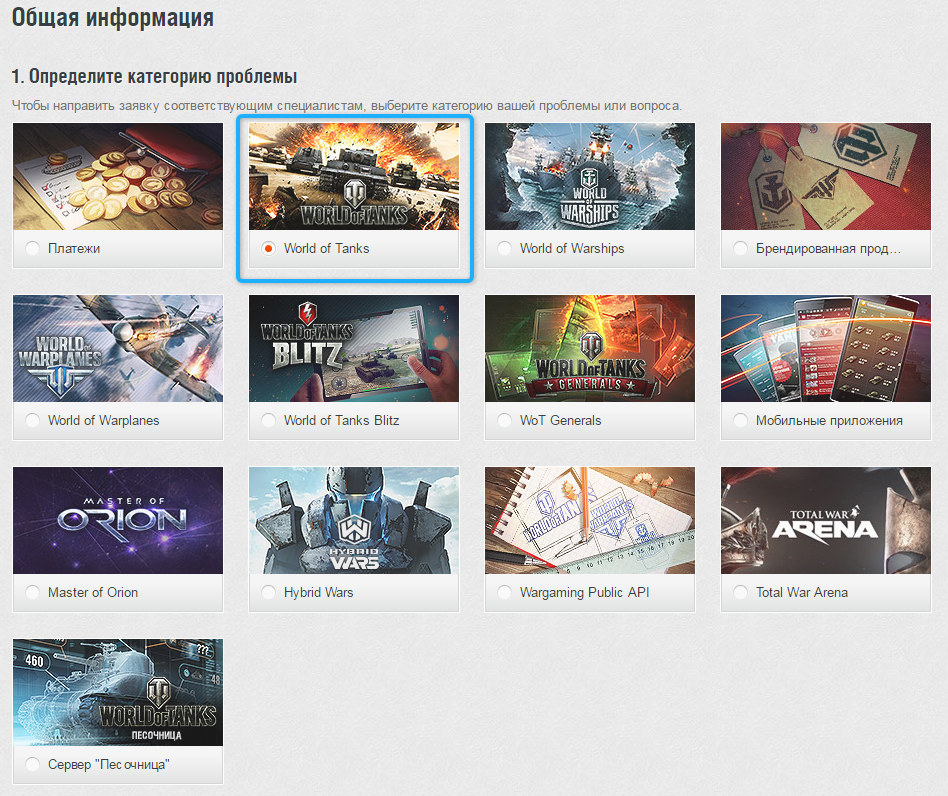This screenshot has height=796, width=948.
Task: Click the World of Tanks battle image
Action: point(354,176)
